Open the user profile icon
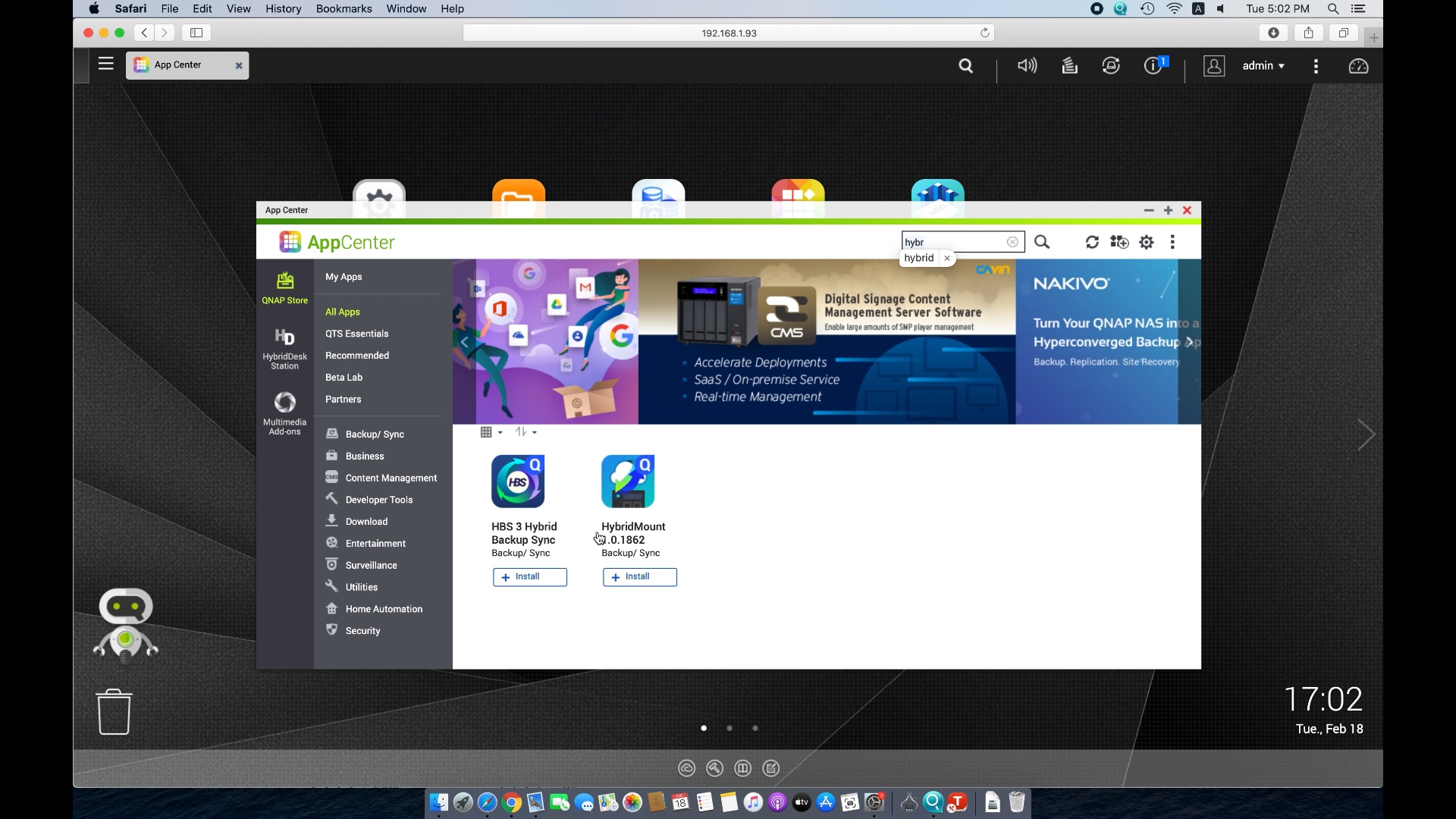1456x819 pixels. (1214, 66)
